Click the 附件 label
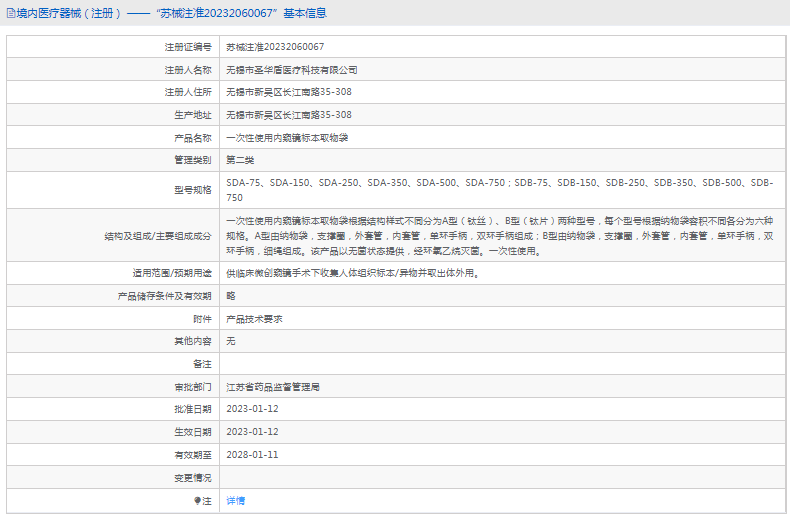The width and height of the screenshot is (790, 520). coord(202,319)
